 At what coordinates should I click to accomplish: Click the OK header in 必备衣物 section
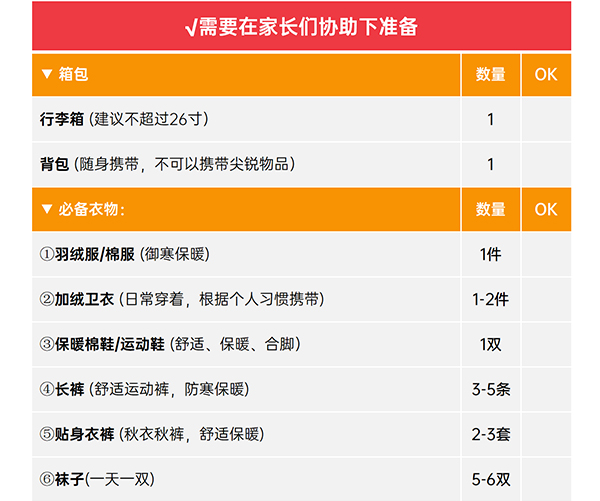pos(545,209)
